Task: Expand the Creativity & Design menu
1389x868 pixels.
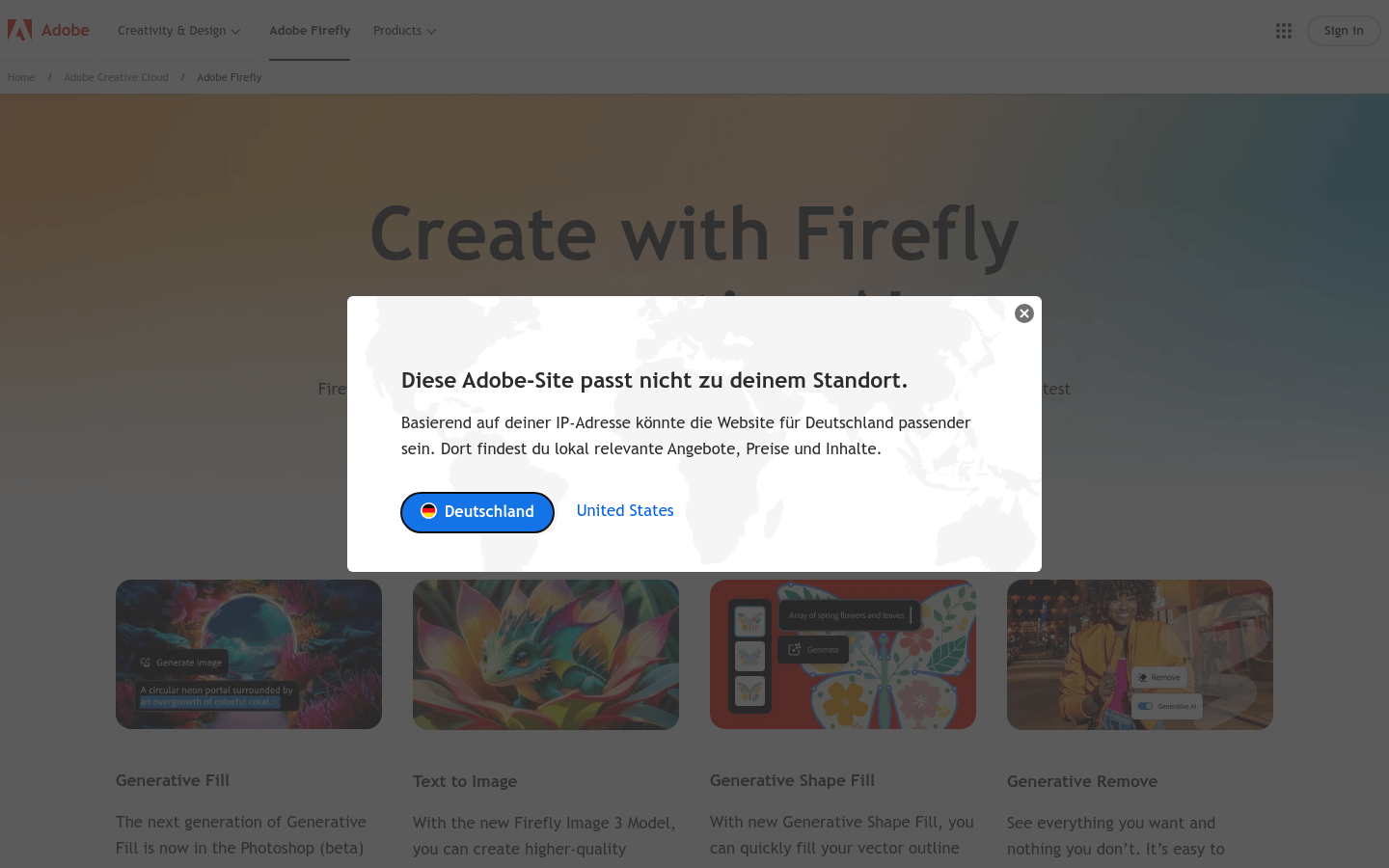Action: (x=178, y=31)
